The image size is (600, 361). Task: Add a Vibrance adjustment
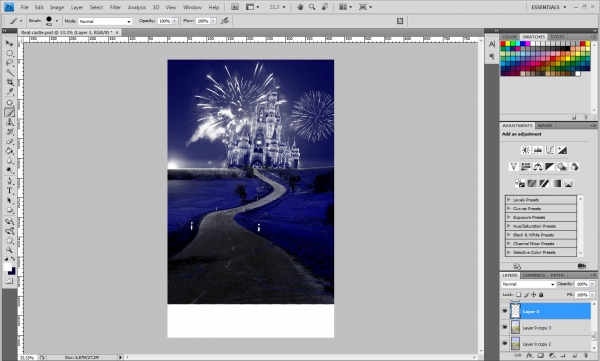[x=514, y=167]
